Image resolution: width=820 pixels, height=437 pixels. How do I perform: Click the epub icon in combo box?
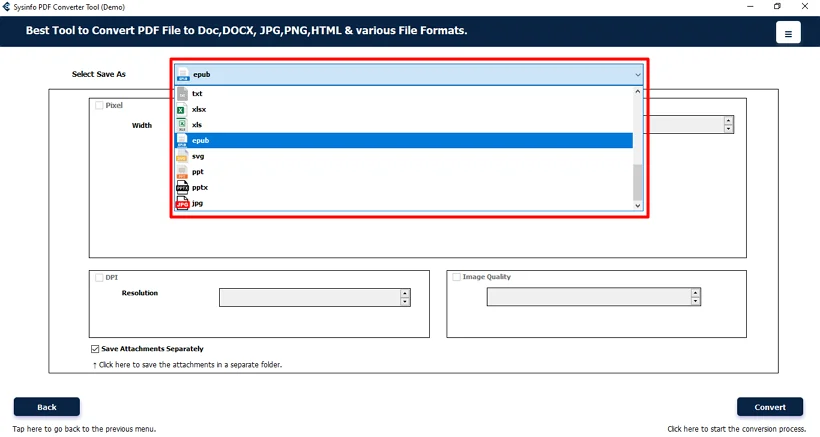pos(183,75)
